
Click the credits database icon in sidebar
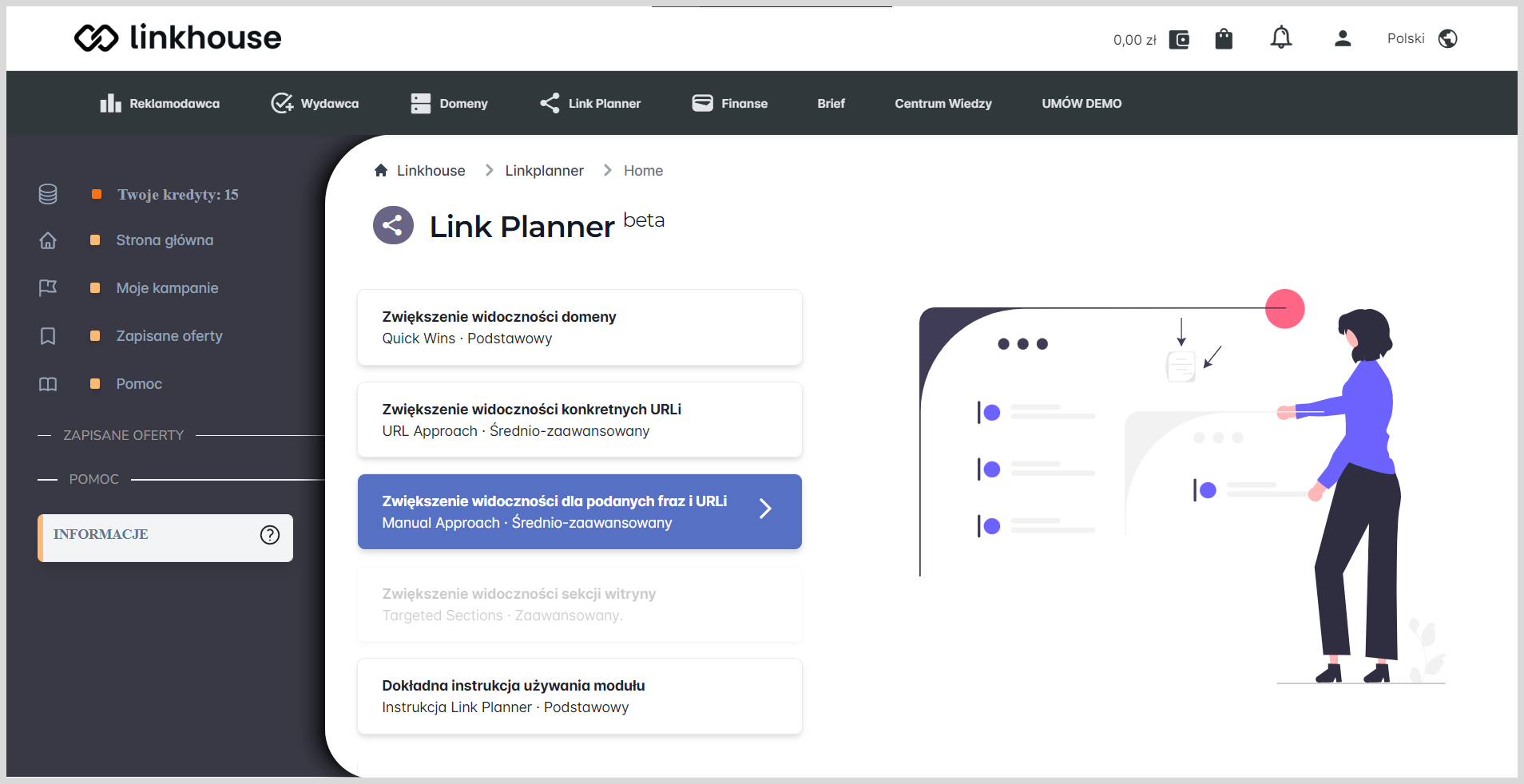coord(48,194)
